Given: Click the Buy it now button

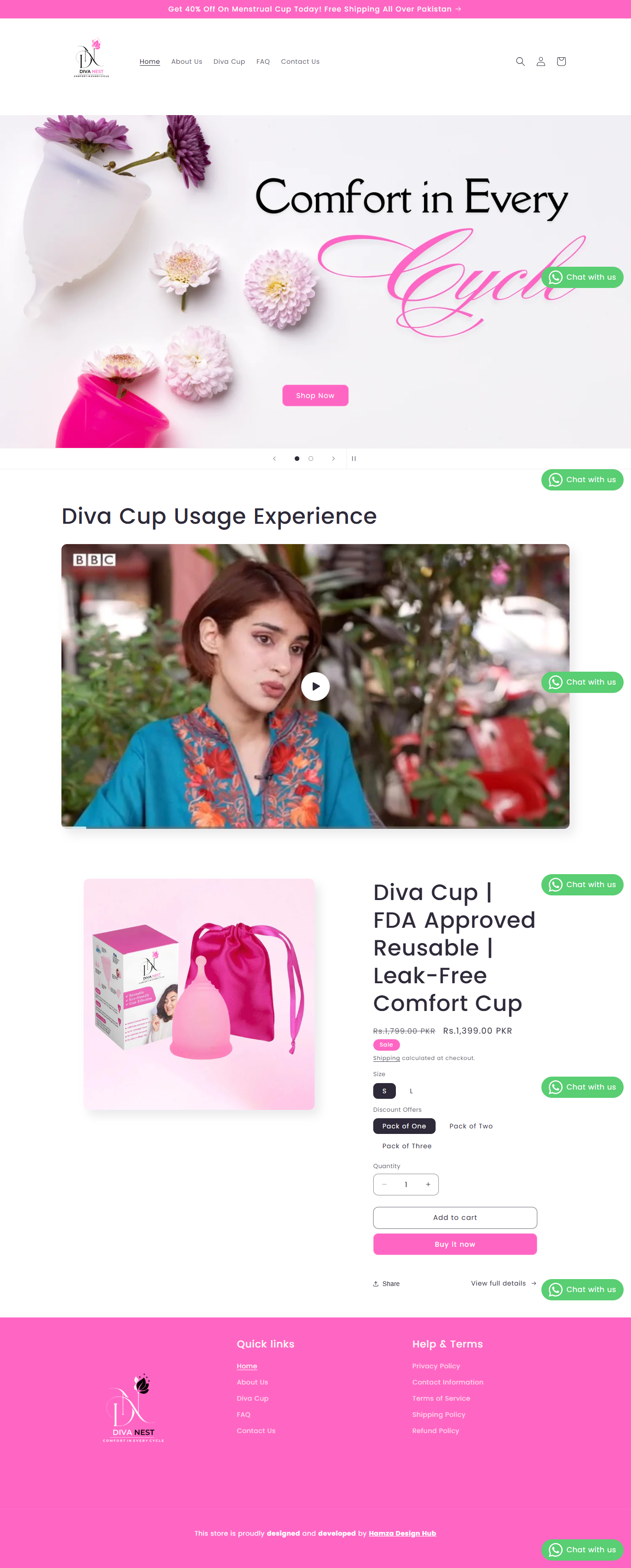Looking at the screenshot, I should [455, 1244].
